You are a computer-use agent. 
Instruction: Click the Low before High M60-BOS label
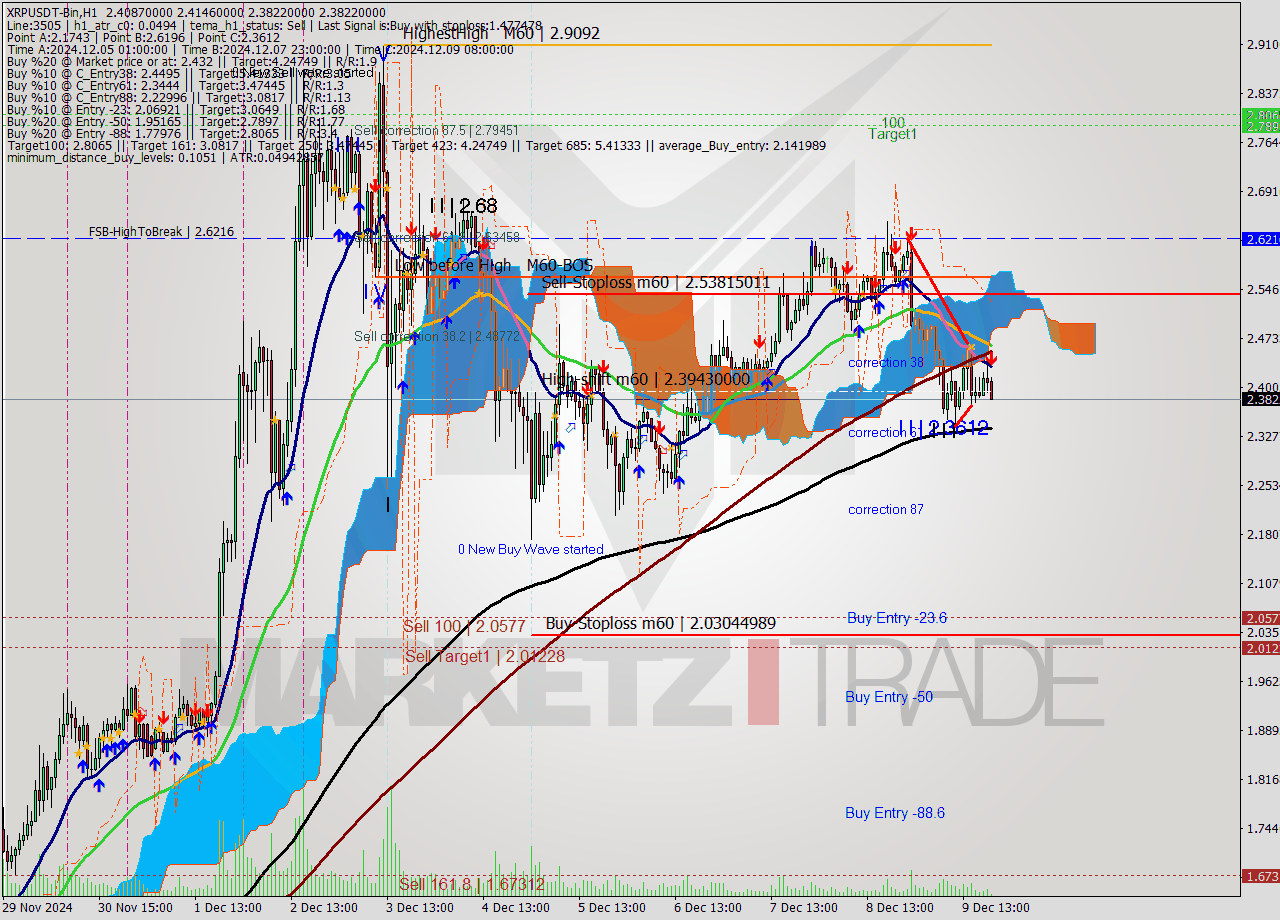tap(494, 265)
